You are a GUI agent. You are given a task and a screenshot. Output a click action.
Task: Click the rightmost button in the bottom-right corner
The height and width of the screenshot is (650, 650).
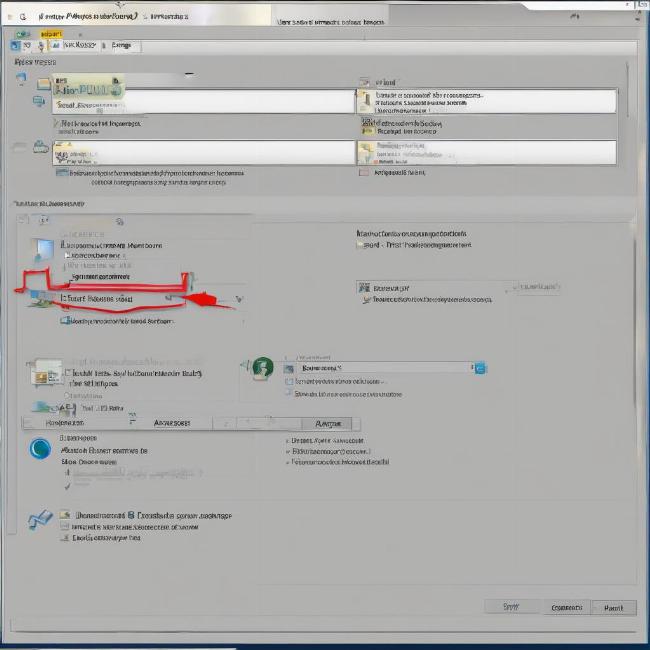tap(614, 608)
